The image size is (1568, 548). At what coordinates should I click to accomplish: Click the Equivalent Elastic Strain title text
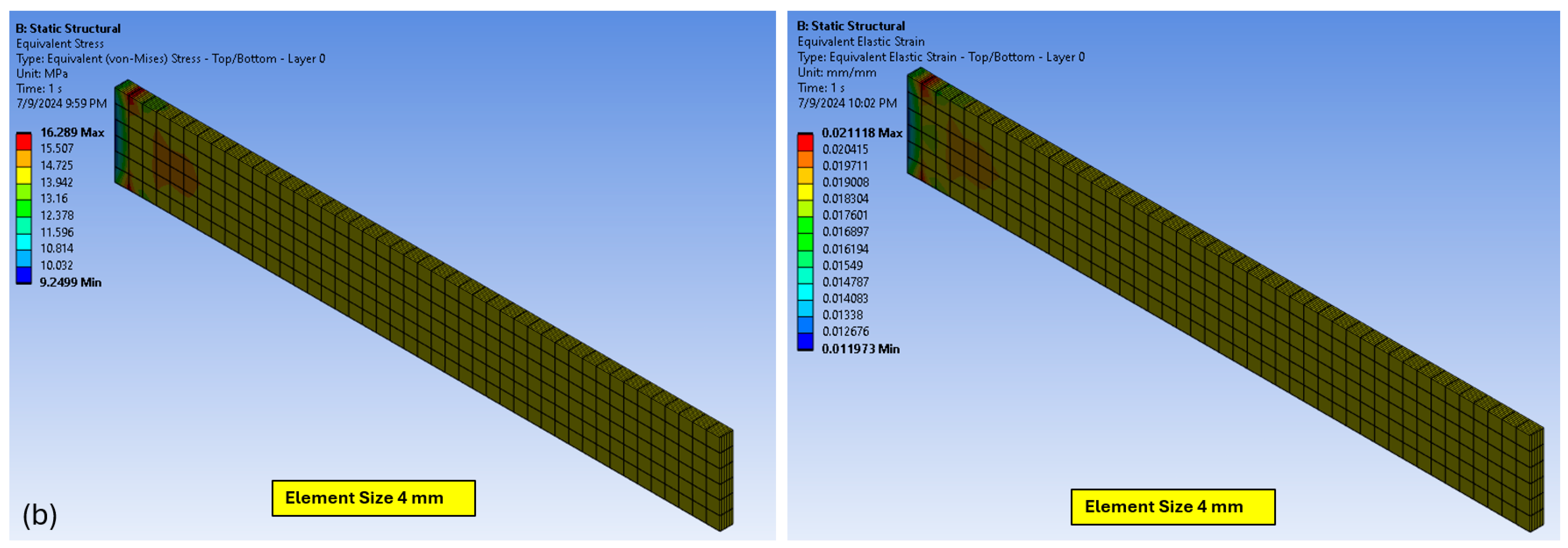pos(861,41)
